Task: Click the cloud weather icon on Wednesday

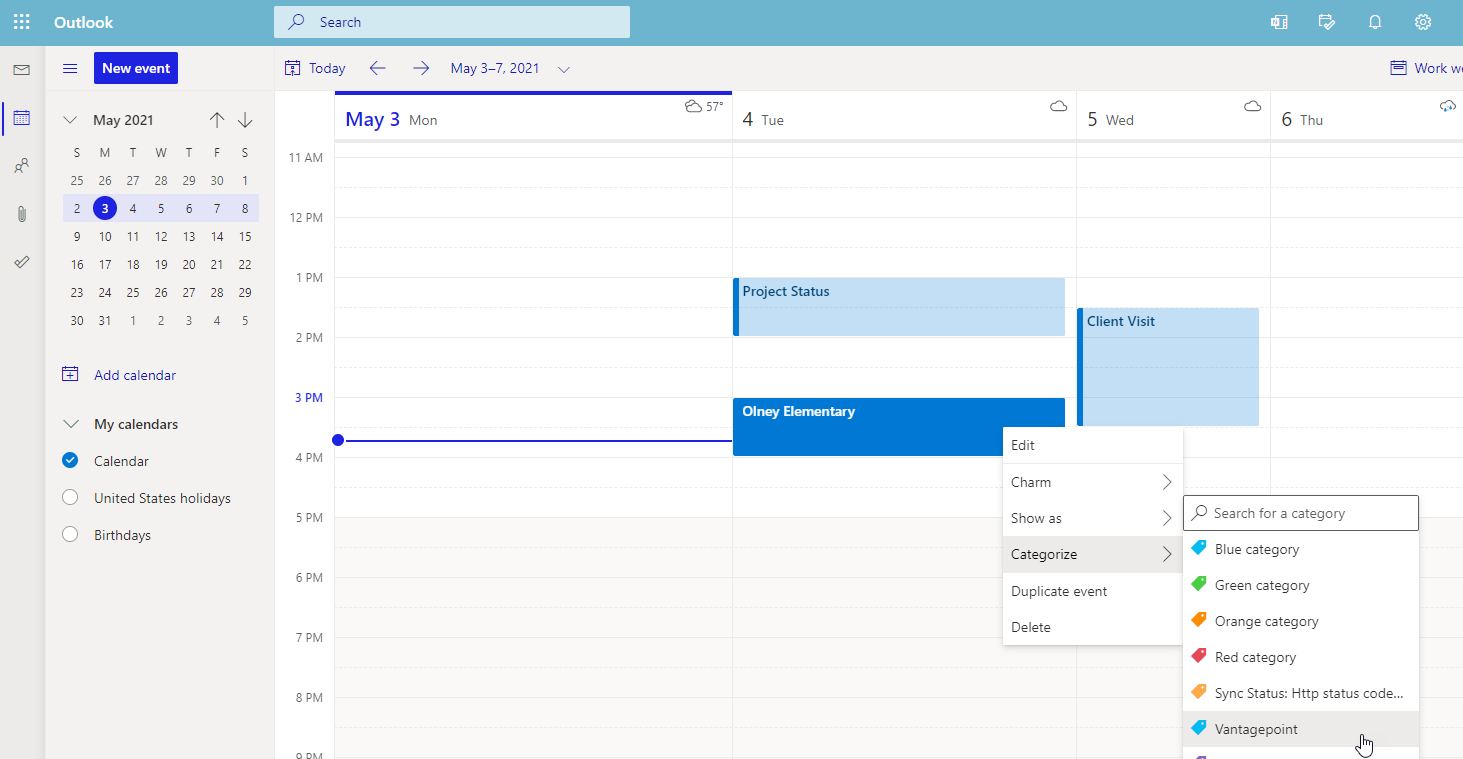Action: 1252,106
